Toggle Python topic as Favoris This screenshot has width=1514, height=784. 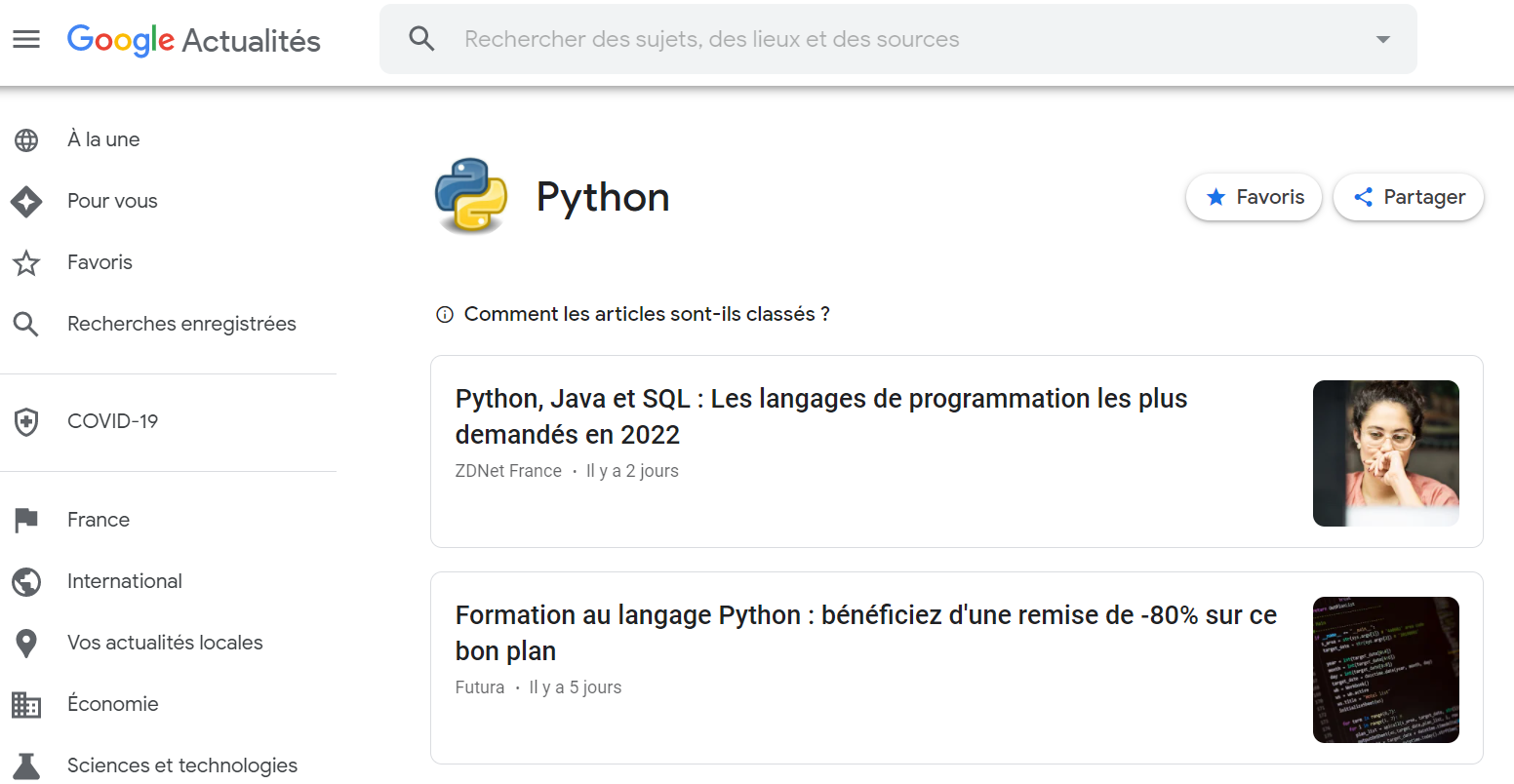[1254, 197]
